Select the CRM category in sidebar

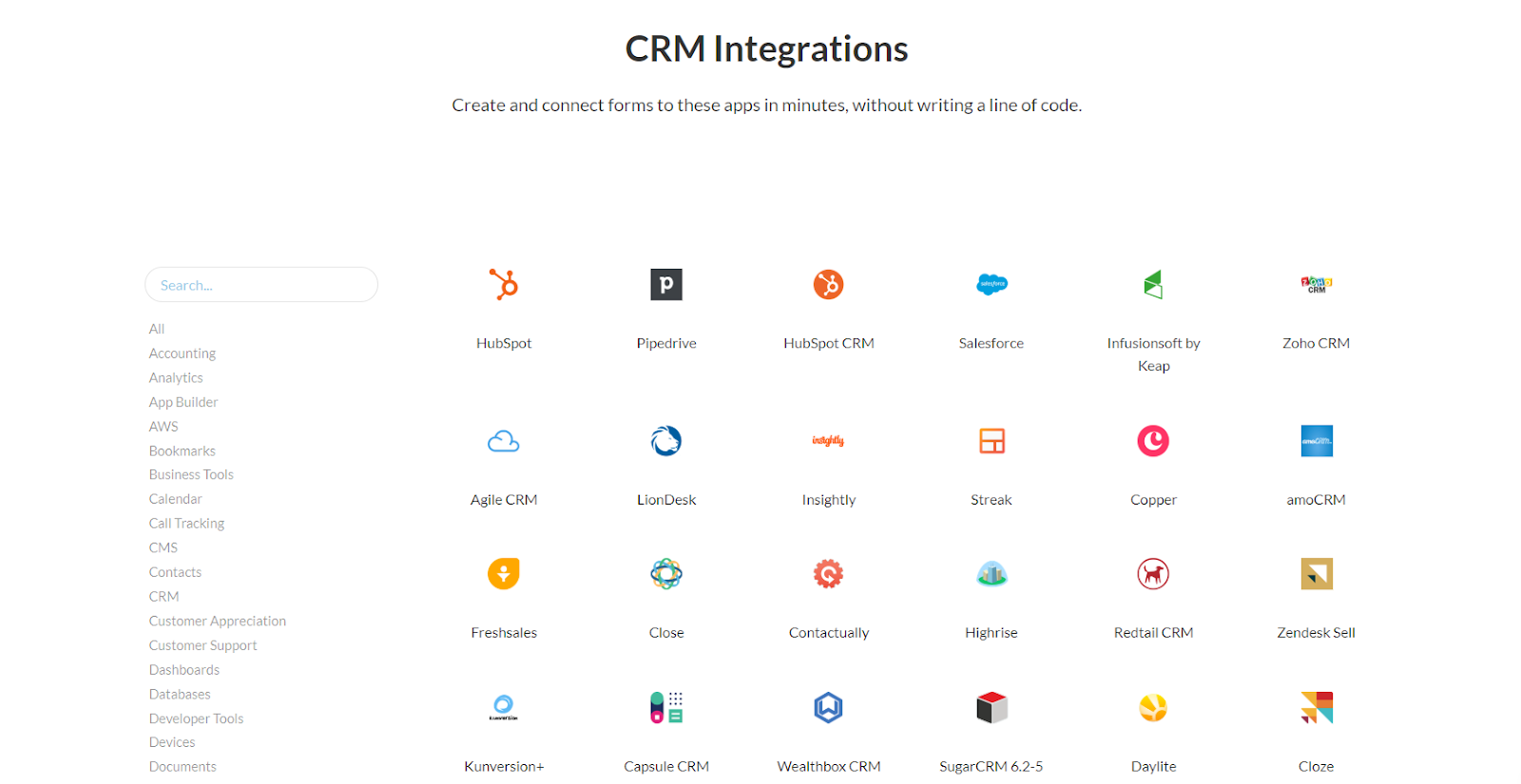pyautogui.click(x=164, y=597)
